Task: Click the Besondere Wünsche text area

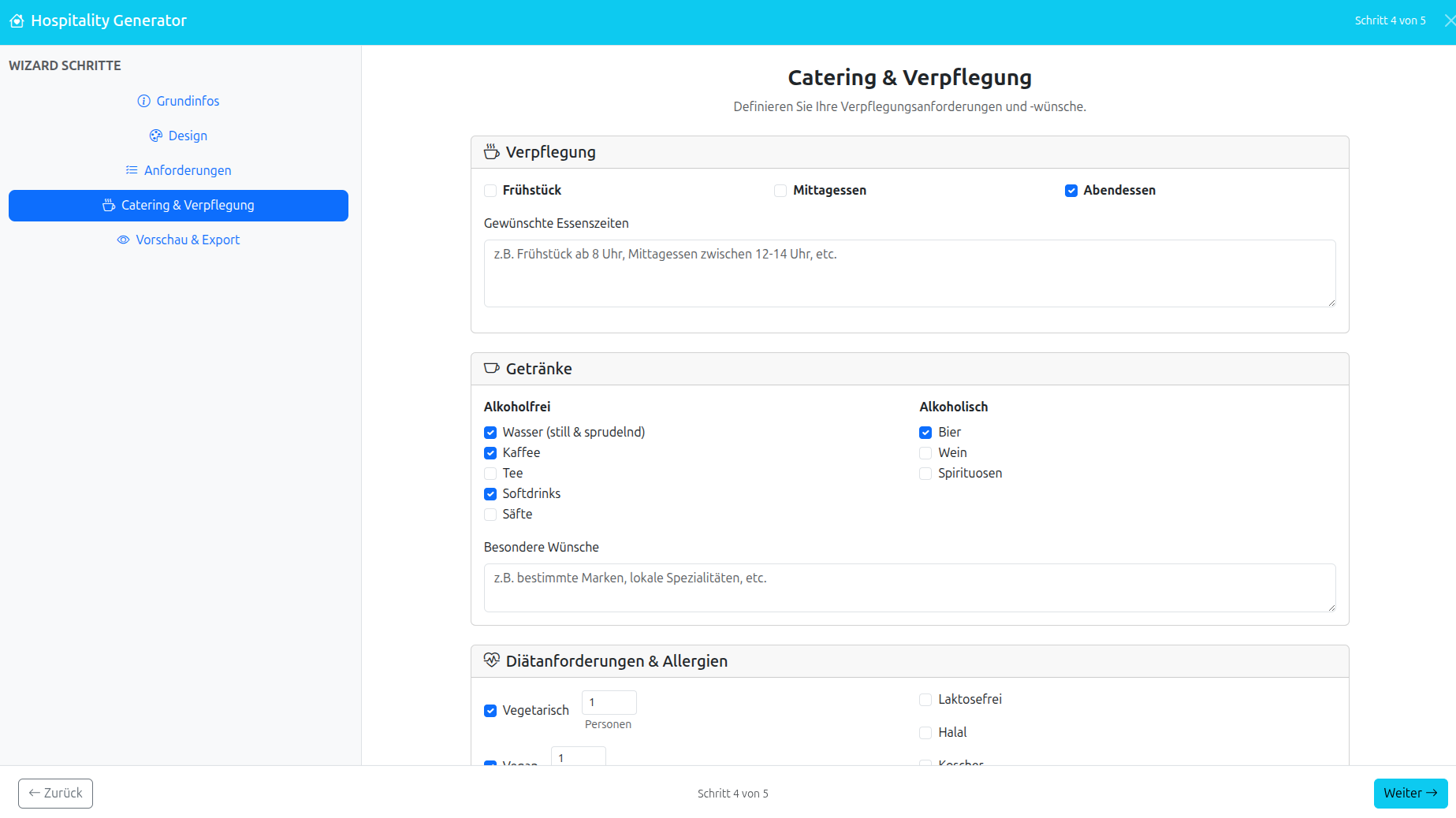Action: (x=909, y=588)
